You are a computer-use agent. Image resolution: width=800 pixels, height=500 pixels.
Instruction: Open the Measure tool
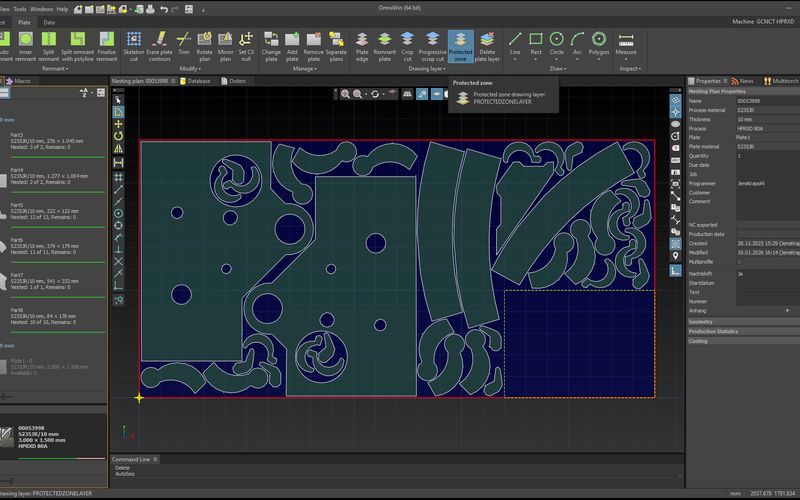pyautogui.click(x=626, y=43)
